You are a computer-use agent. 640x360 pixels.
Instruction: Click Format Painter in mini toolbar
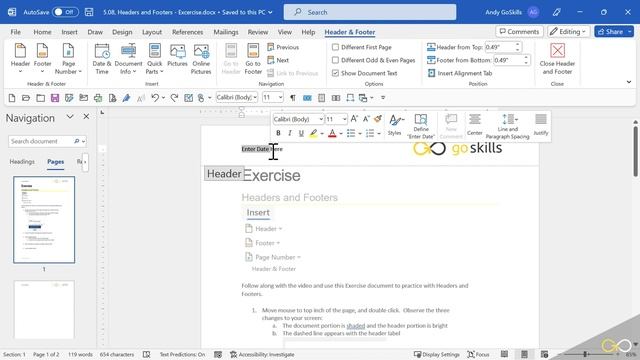point(378,119)
